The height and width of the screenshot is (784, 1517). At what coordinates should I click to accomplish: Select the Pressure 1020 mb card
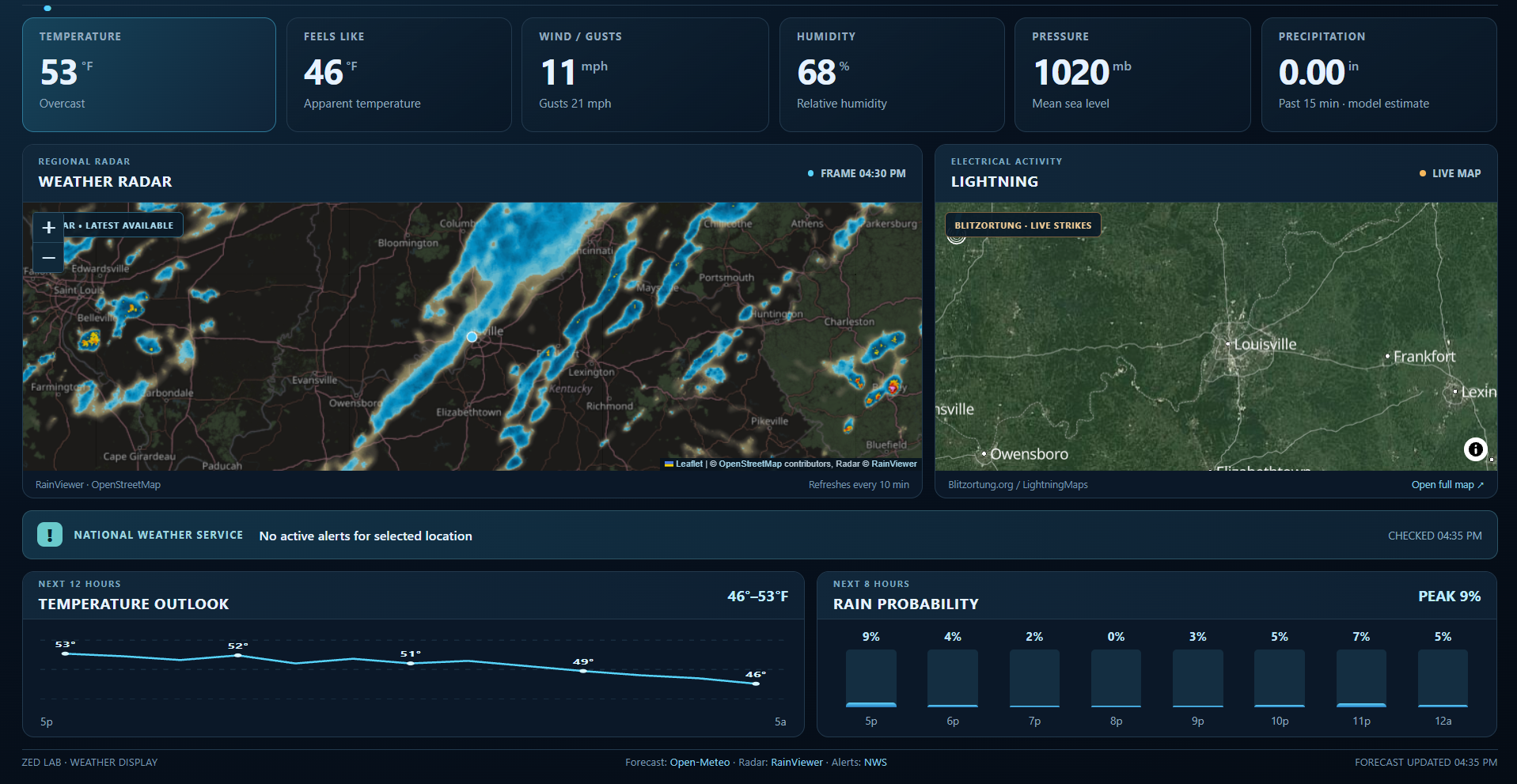(x=1132, y=74)
